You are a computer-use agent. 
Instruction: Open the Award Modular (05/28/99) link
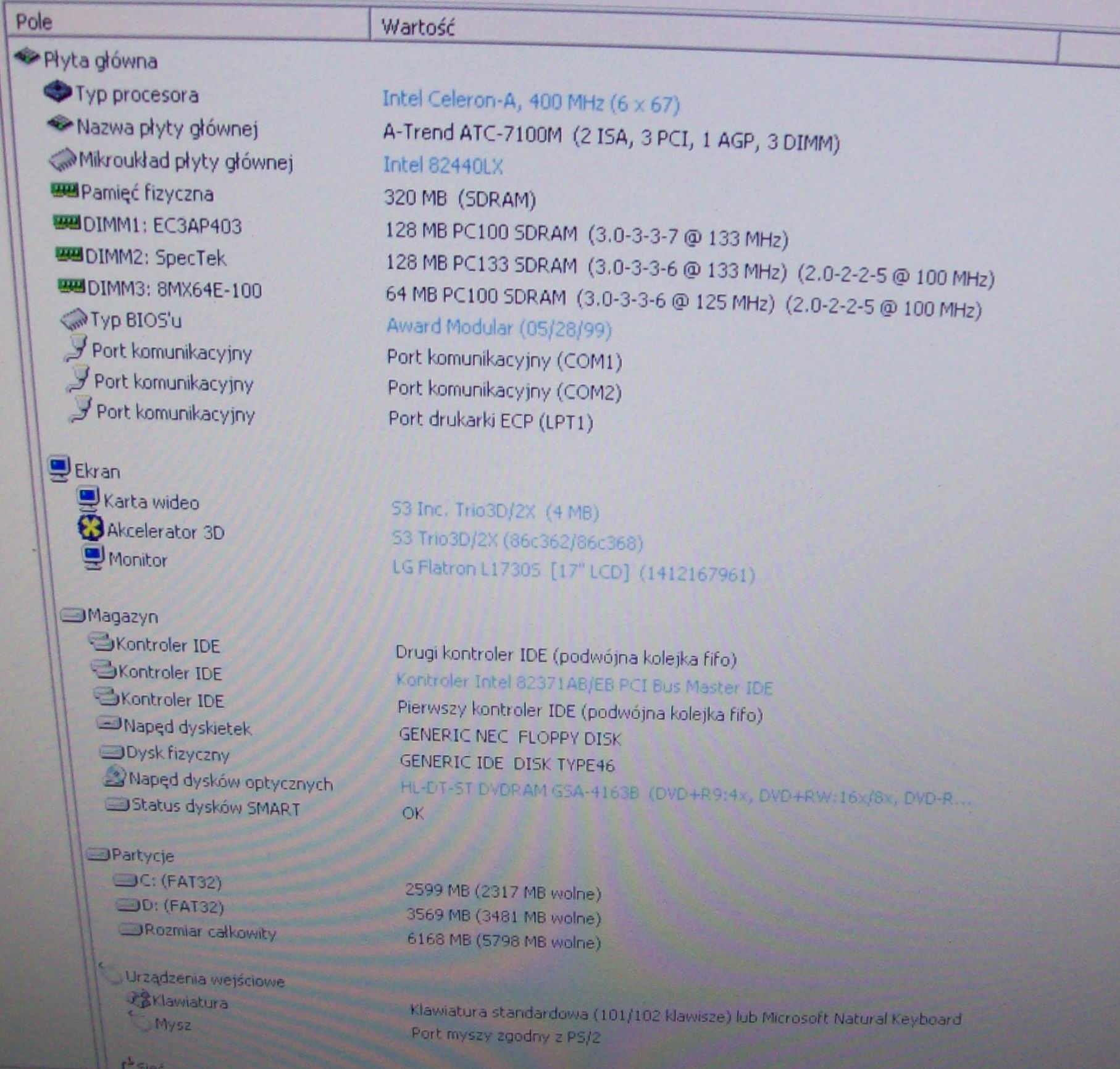click(x=499, y=328)
